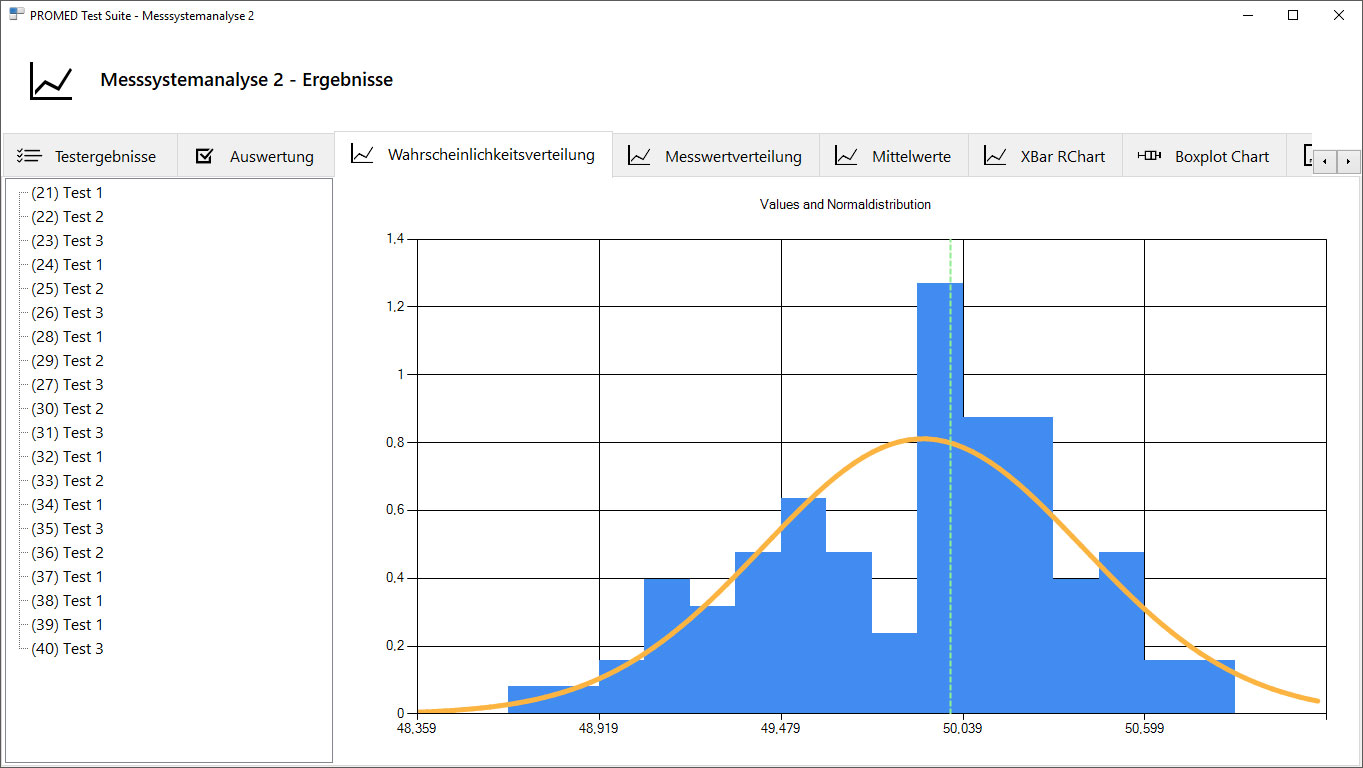Select tree item (29) Test 2

(67, 361)
